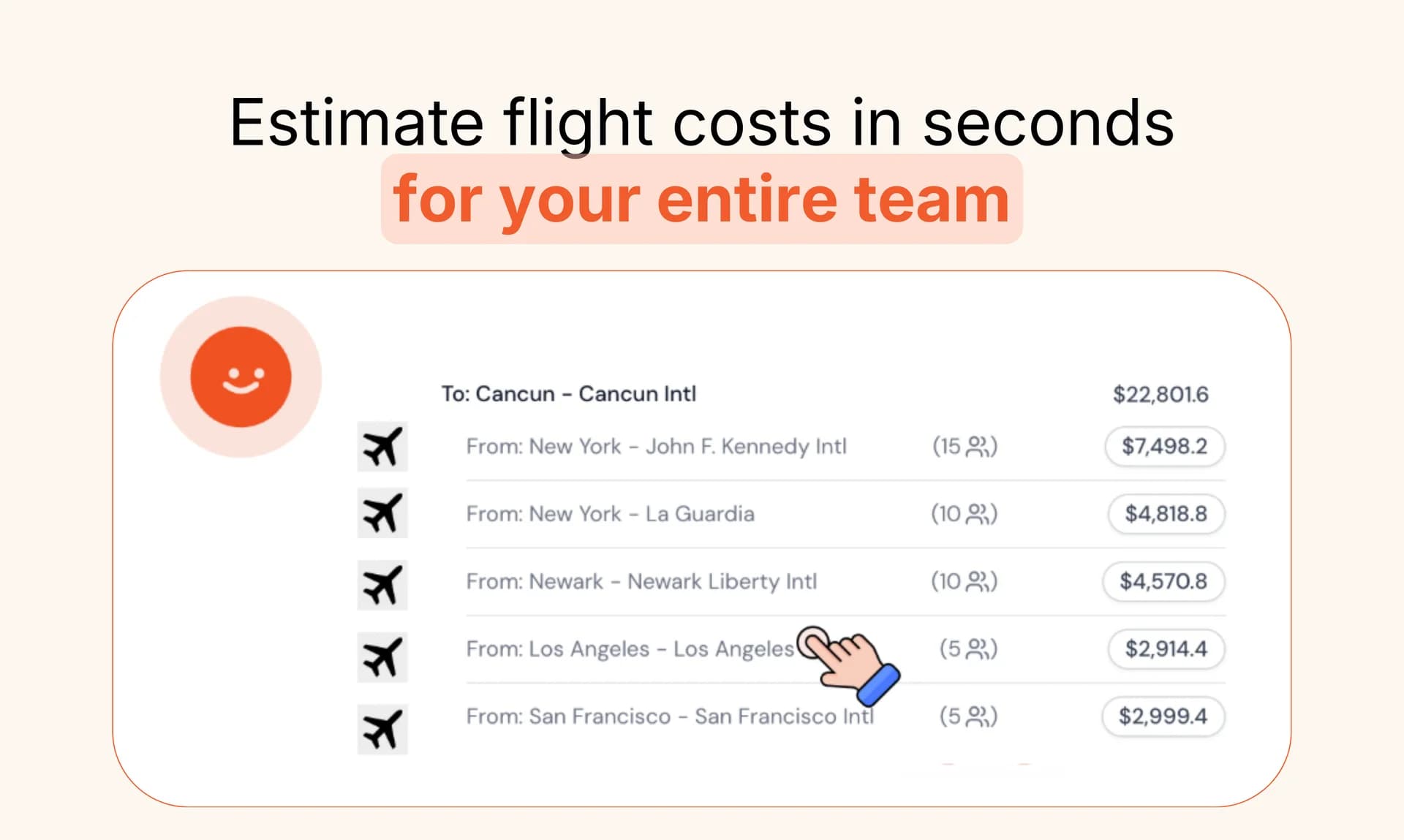Select From: New York - John F. Kennedy Intl
The height and width of the screenshot is (840, 1404).
click(x=656, y=447)
